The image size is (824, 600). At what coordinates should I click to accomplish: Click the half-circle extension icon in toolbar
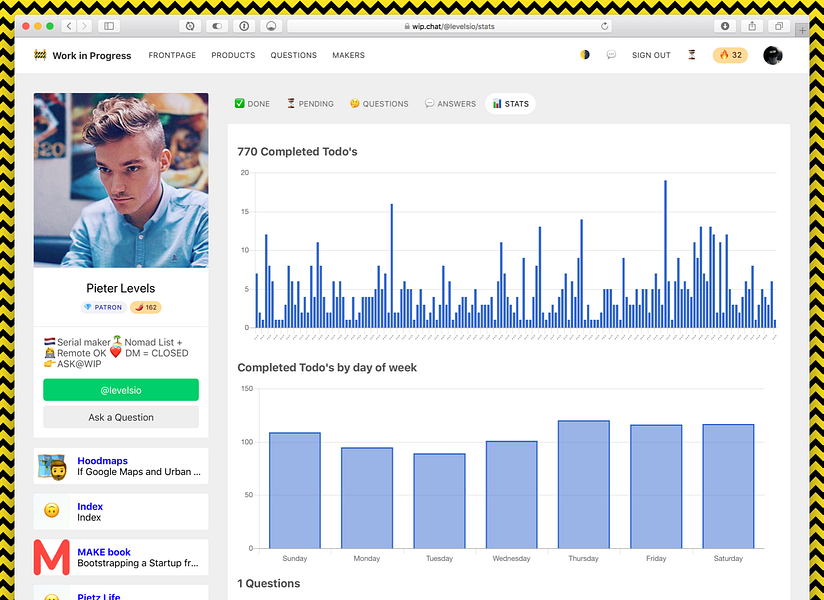point(271,26)
